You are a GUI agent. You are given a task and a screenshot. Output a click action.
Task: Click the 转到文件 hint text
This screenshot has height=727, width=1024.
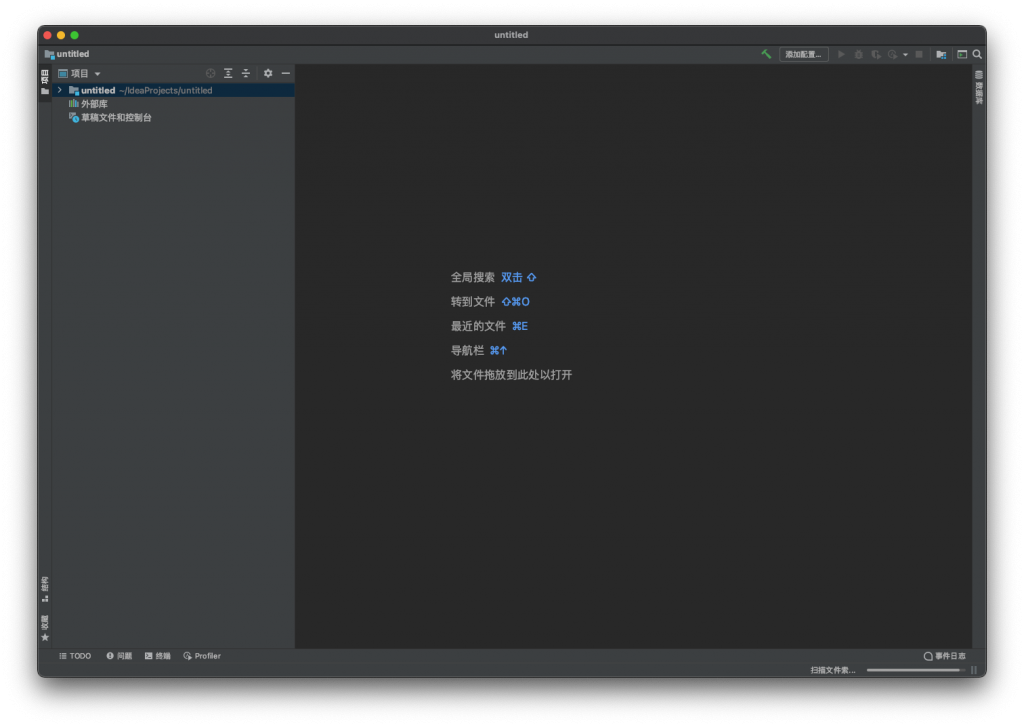[x=473, y=302]
